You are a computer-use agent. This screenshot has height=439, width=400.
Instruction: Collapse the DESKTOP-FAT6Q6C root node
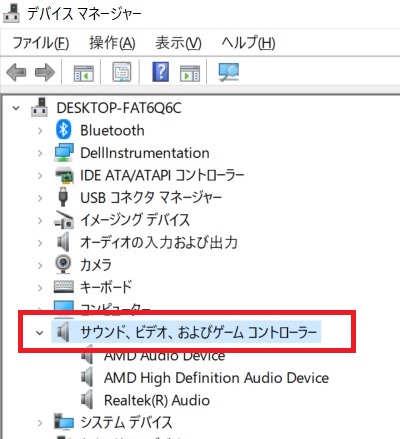(x=16, y=108)
